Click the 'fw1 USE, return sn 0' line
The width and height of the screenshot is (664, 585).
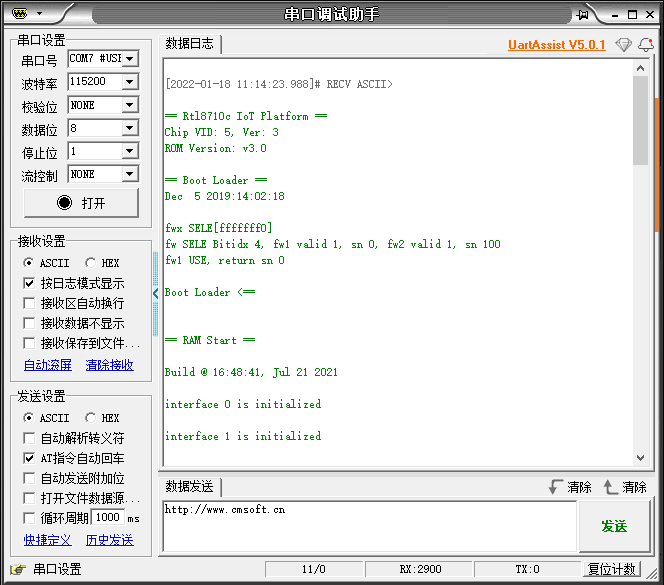[x=224, y=260]
